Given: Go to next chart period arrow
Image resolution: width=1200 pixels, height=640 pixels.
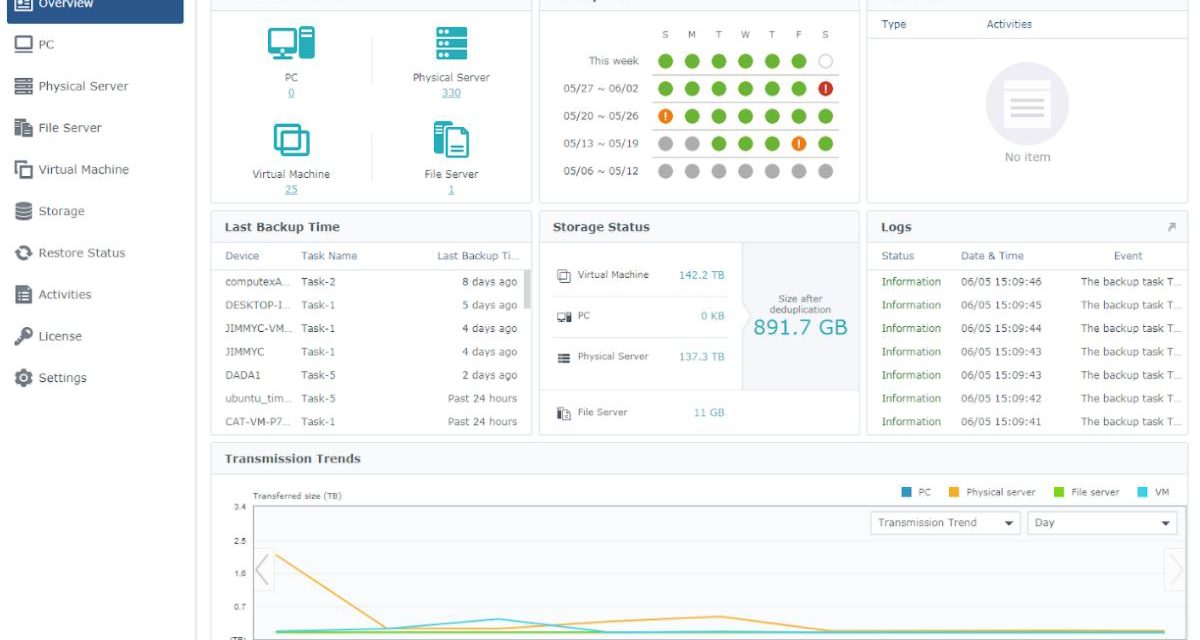Looking at the screenshot, I should pos(1175,569).
